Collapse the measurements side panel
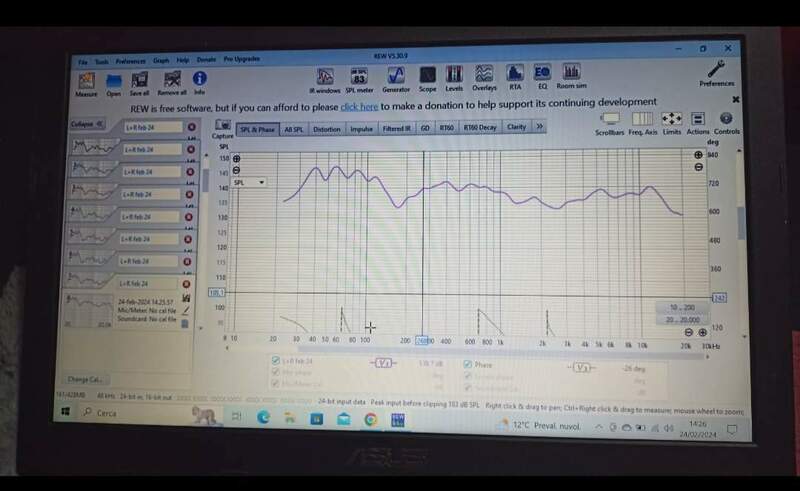The image size is (800, 491). pyautogui.click(x=87, y=124)
